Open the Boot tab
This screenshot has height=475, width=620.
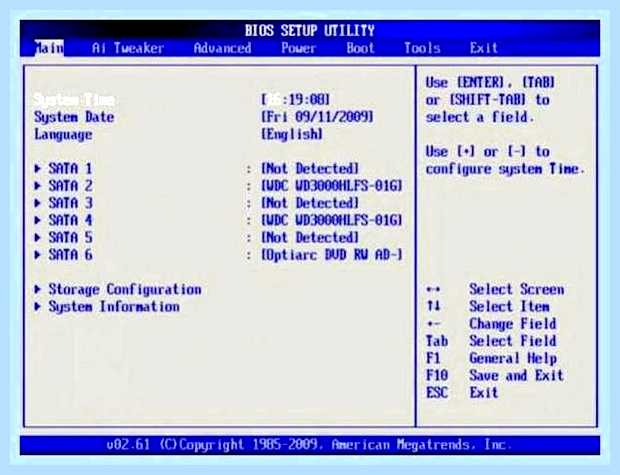(x=360, y=48)
